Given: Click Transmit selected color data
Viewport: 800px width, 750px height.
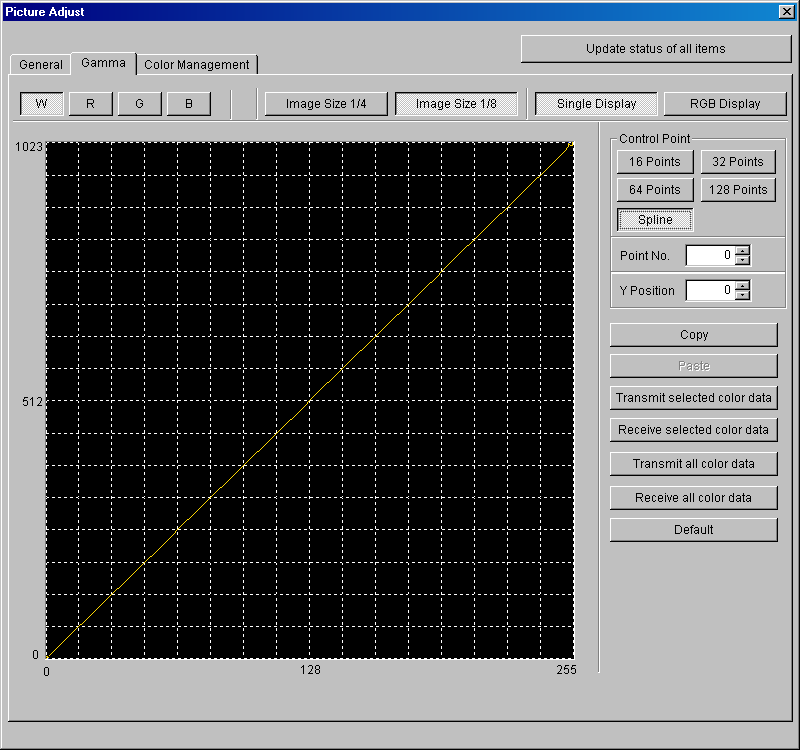Looking at the screenshot, I should (x=693, y=398).
